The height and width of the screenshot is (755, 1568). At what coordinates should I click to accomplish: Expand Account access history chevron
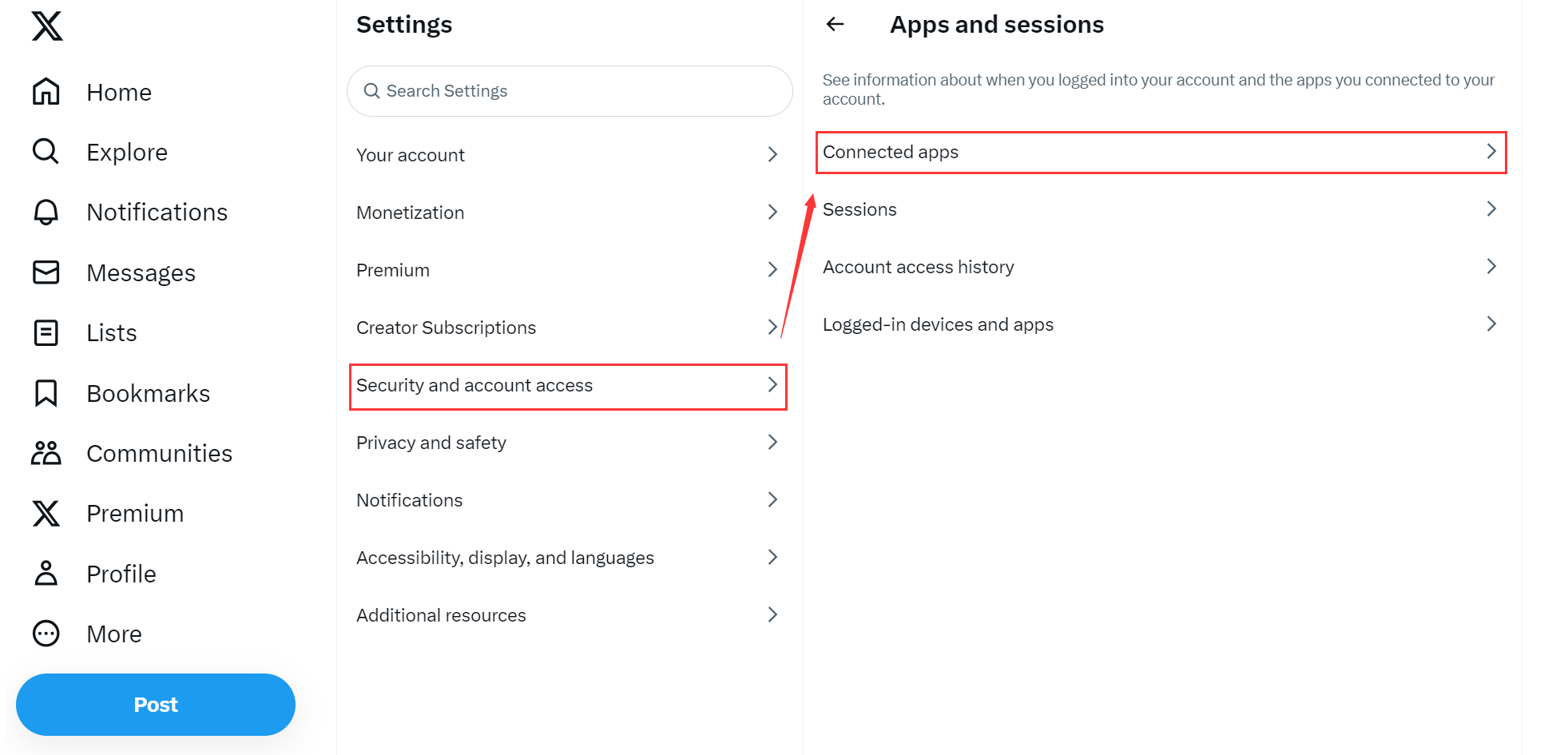tap(1491, 267)
